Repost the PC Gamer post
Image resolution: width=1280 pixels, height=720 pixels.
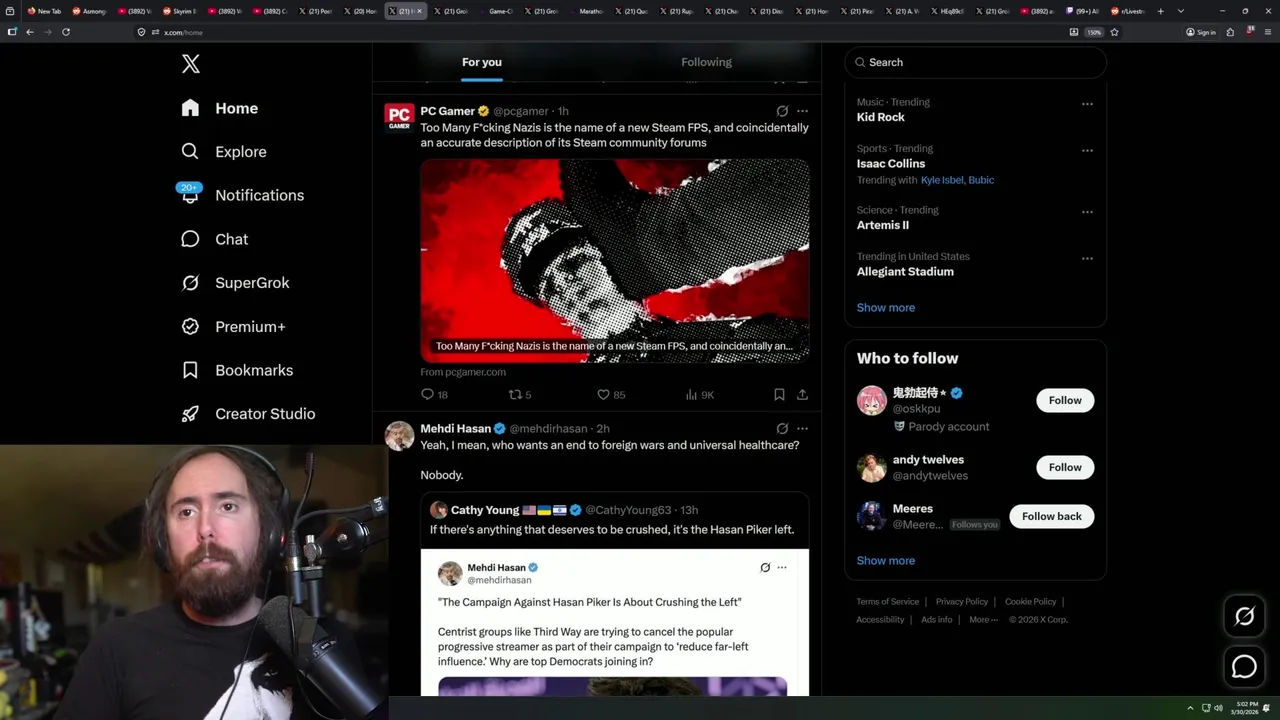[520, 395]
